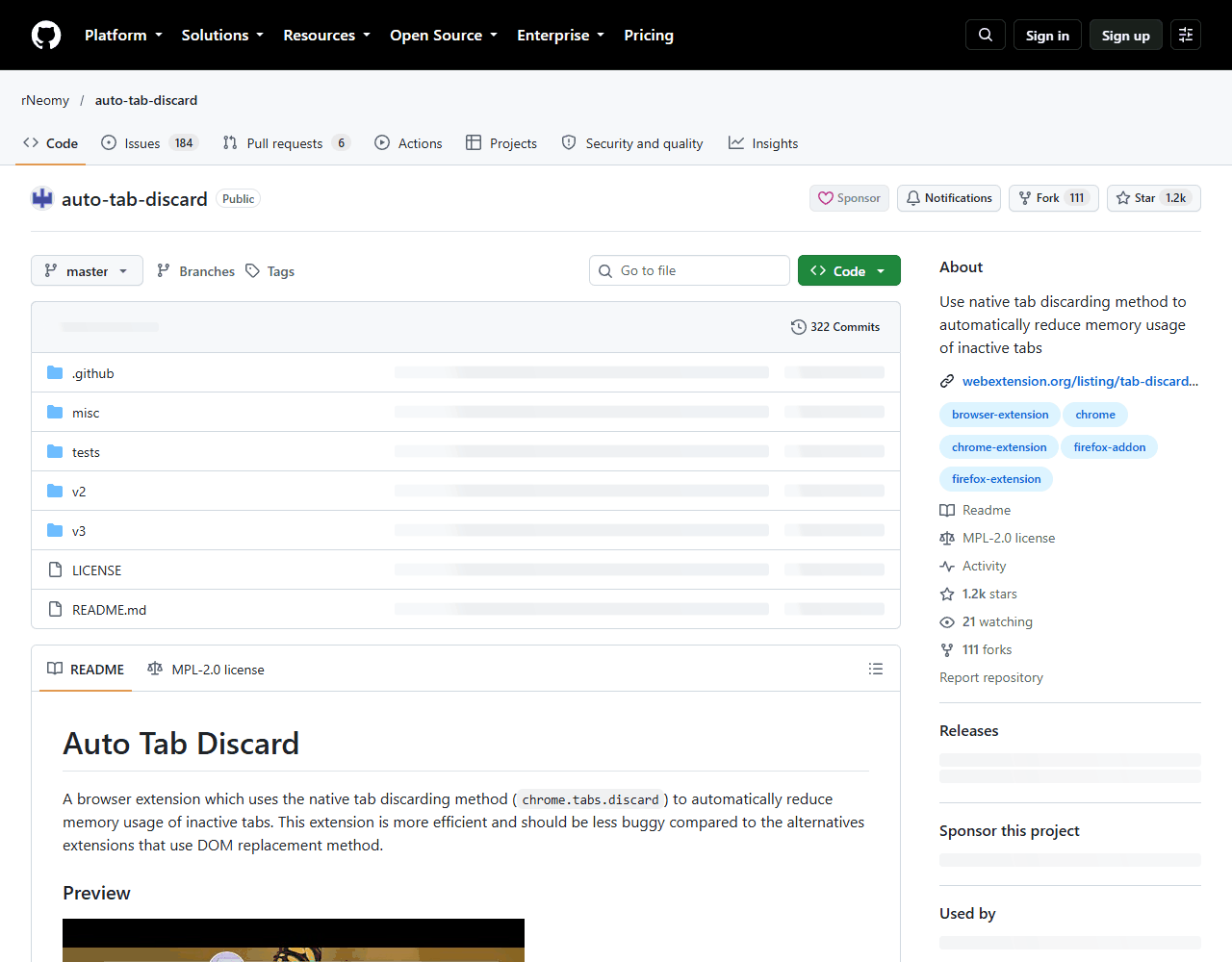Expand the Solutions menu

point(222,35)
